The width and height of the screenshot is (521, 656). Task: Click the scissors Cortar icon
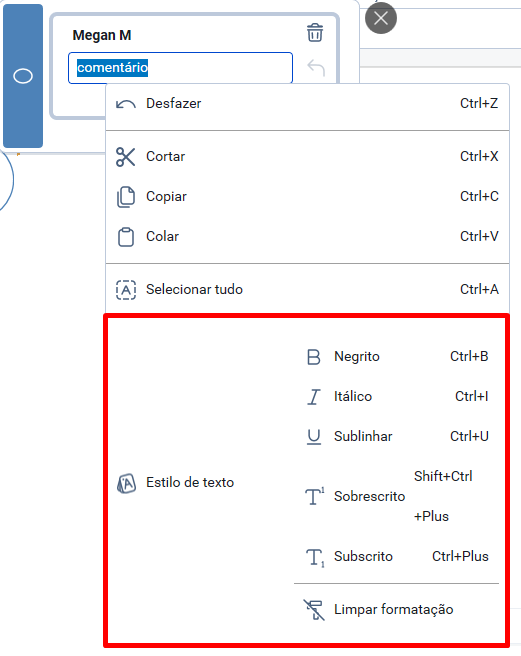tap(126, 157)
